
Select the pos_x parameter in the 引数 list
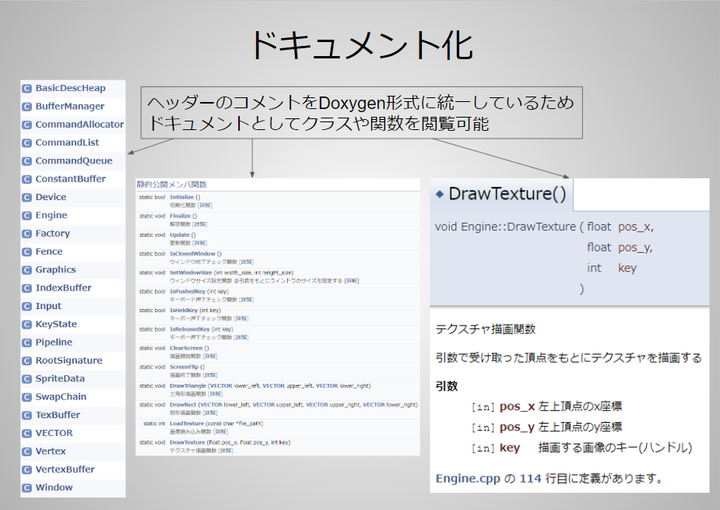tap(517, 406)
